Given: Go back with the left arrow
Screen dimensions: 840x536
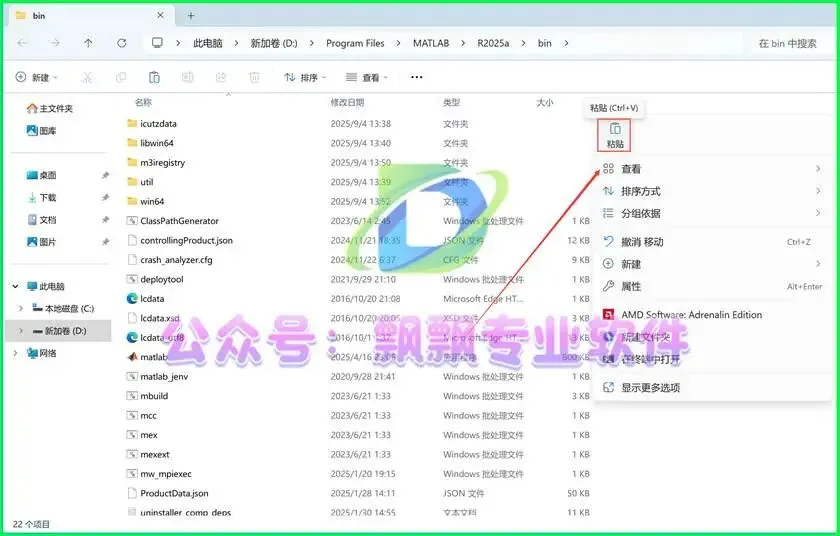Looking at the screenshot, I should point(22,43).
